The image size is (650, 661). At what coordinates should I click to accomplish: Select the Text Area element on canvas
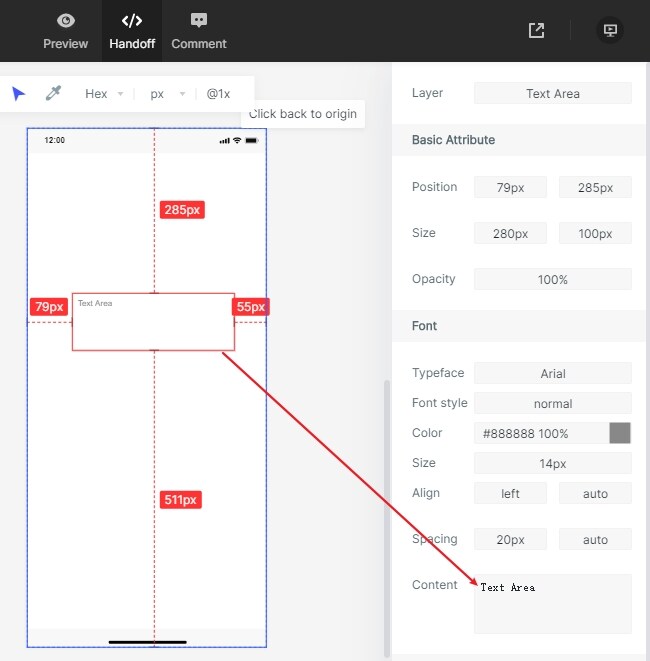tap(153, 322)
